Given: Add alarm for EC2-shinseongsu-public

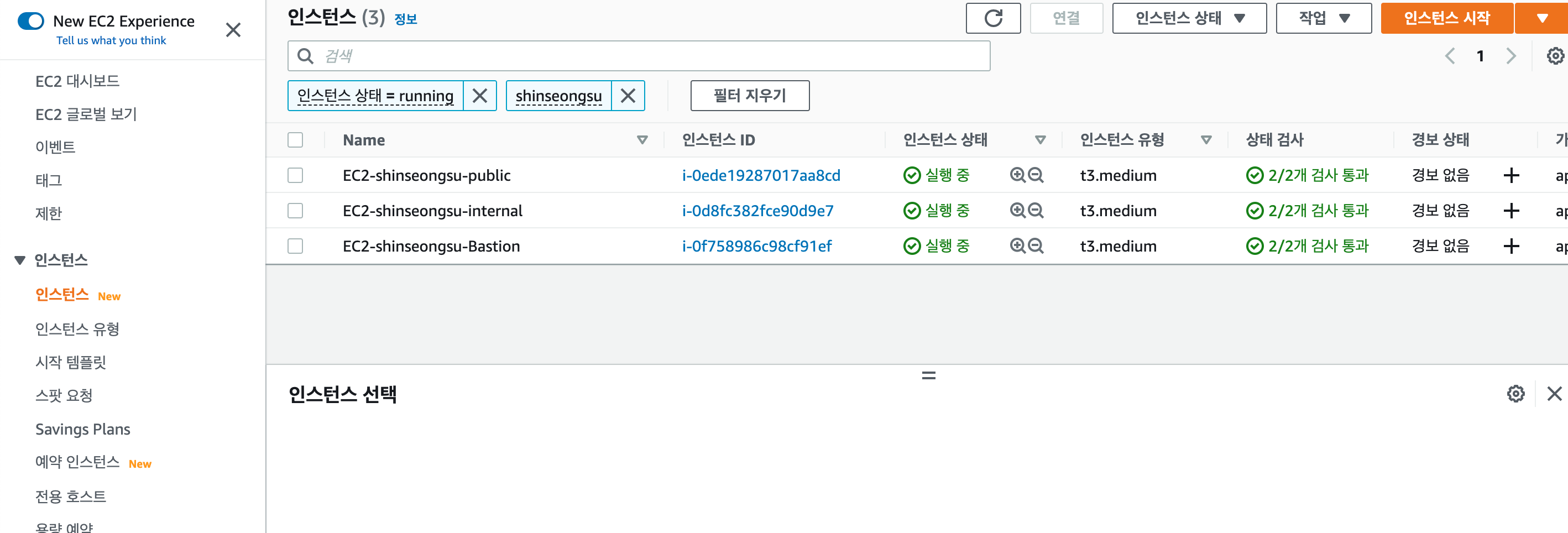Looking at the screenshot, I should (1511, 175).
